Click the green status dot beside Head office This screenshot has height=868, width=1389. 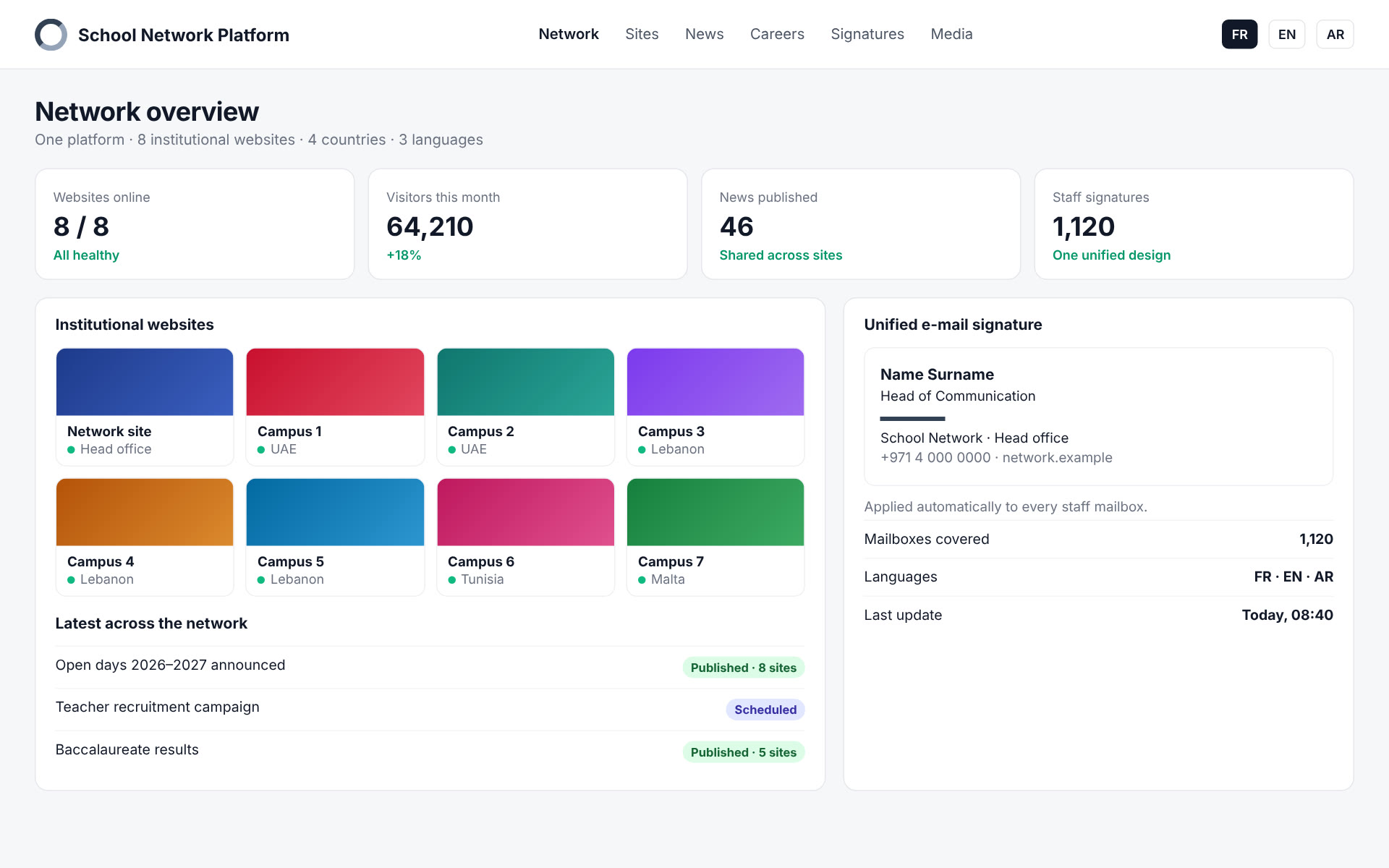pos(71,450)
